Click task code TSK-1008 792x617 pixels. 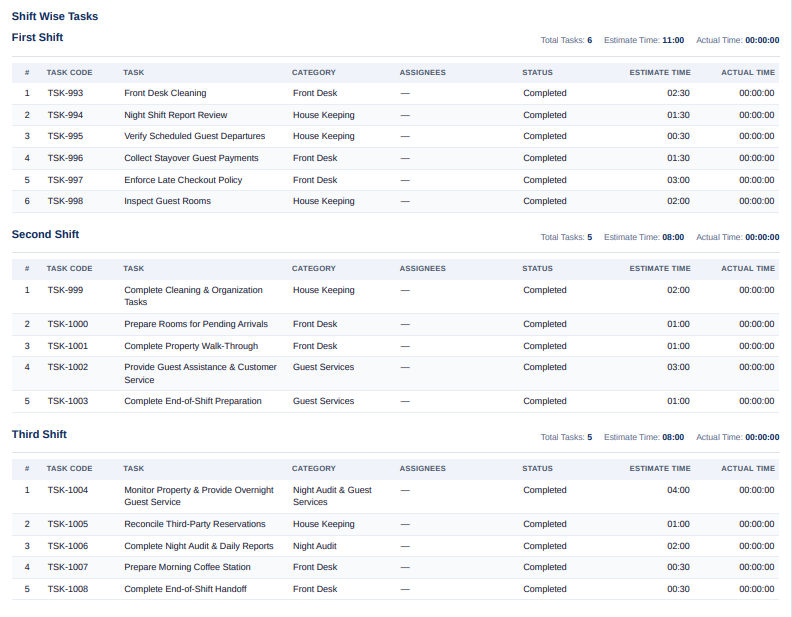point(68,589)
